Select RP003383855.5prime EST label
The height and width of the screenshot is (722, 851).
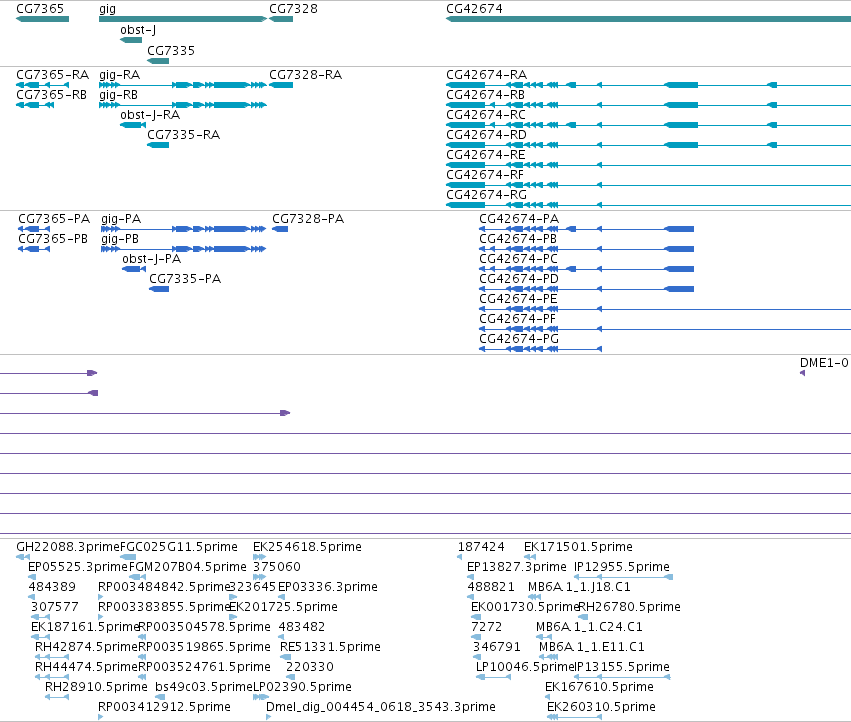[164, 607]
